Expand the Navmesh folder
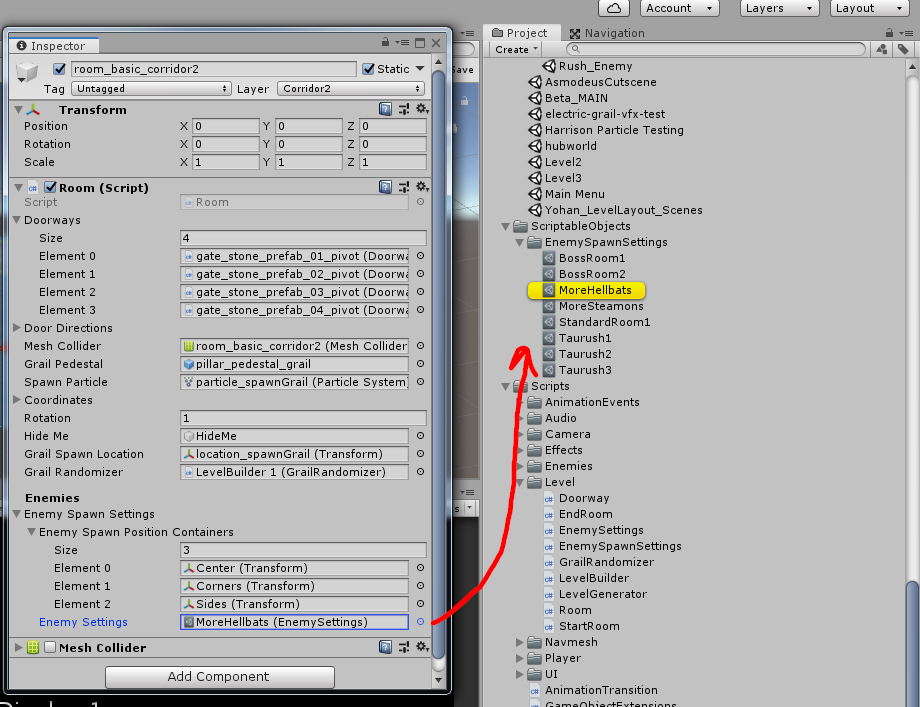Viewport: 920px width, 707px height. click(x=519, y=642)
